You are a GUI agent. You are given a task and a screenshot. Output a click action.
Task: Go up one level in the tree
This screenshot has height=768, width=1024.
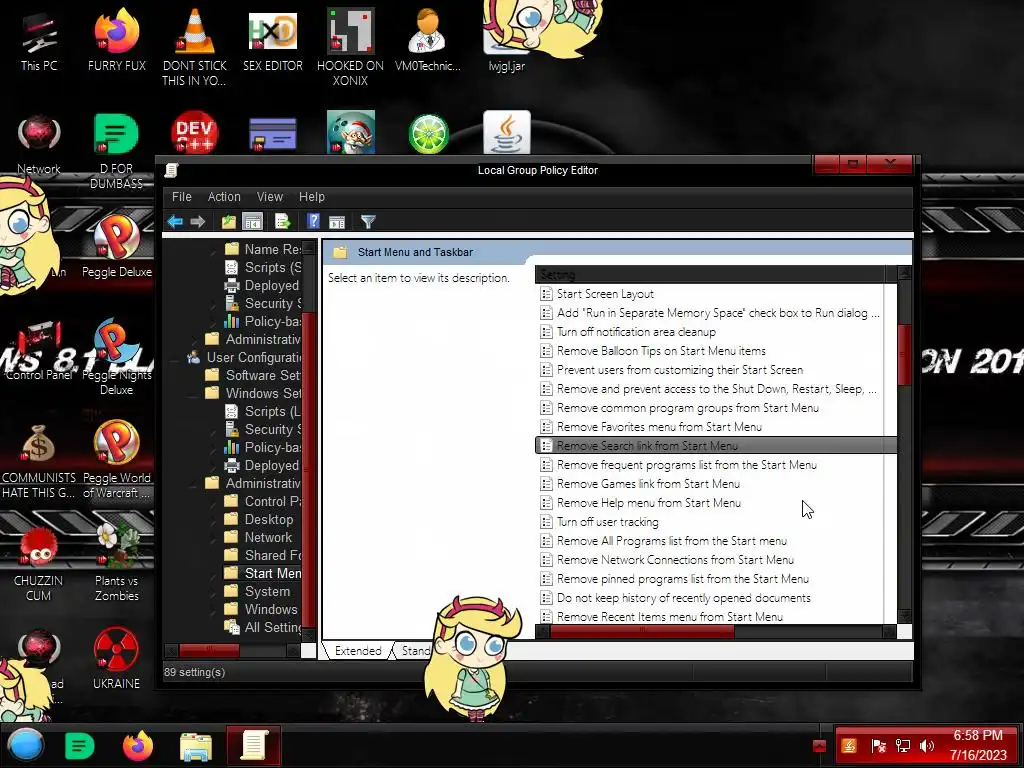[x=228, y=222]
